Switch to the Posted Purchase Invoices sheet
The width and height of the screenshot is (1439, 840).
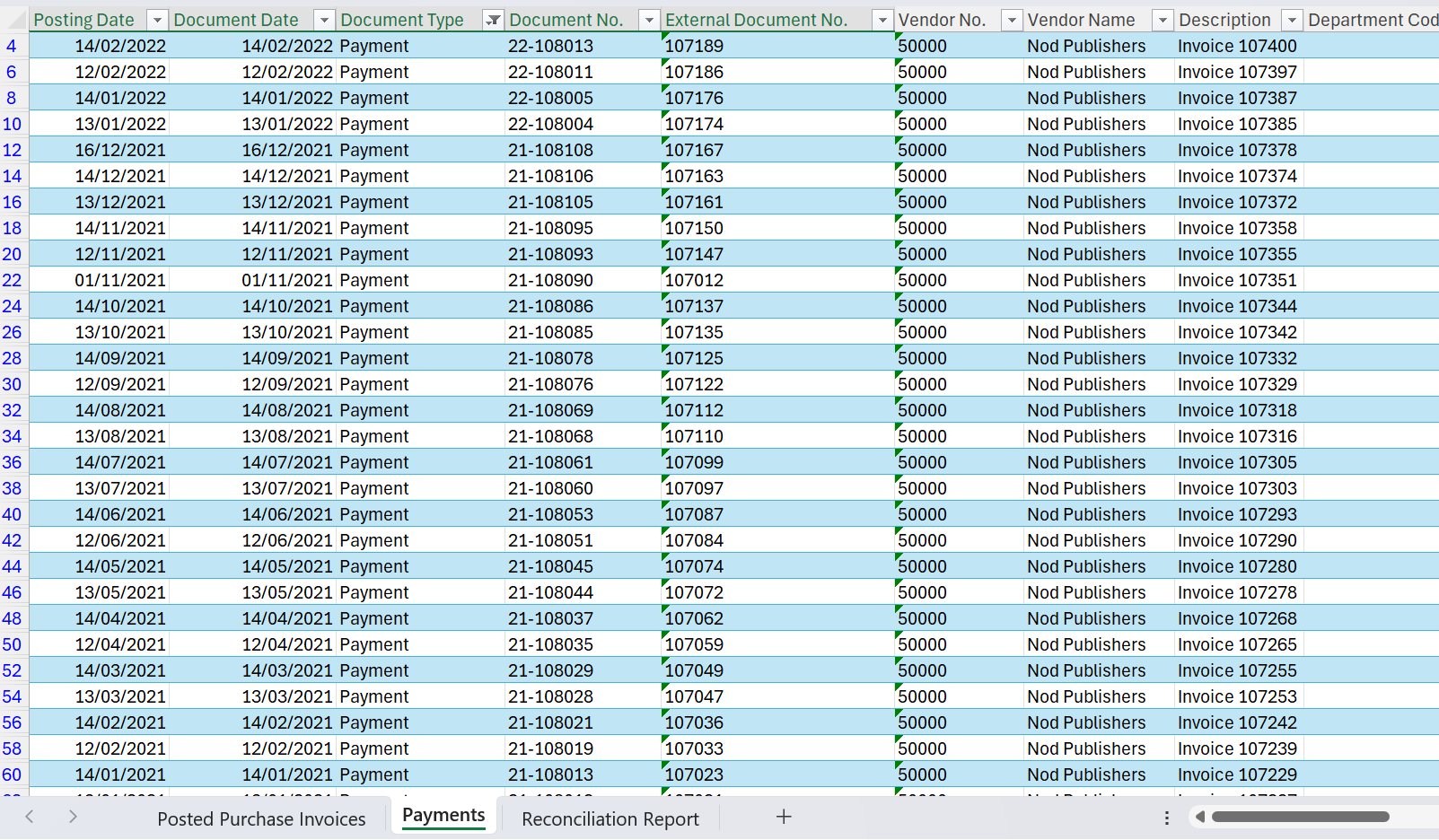point(261,818)
